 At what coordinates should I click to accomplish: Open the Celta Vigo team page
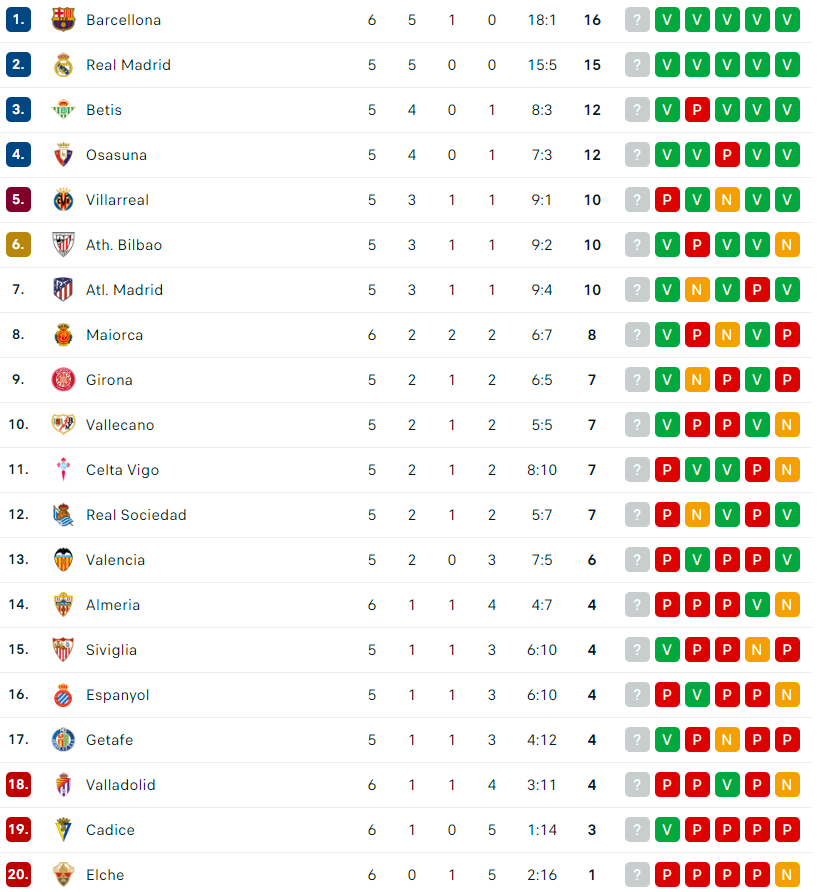[x=122, y=470]
